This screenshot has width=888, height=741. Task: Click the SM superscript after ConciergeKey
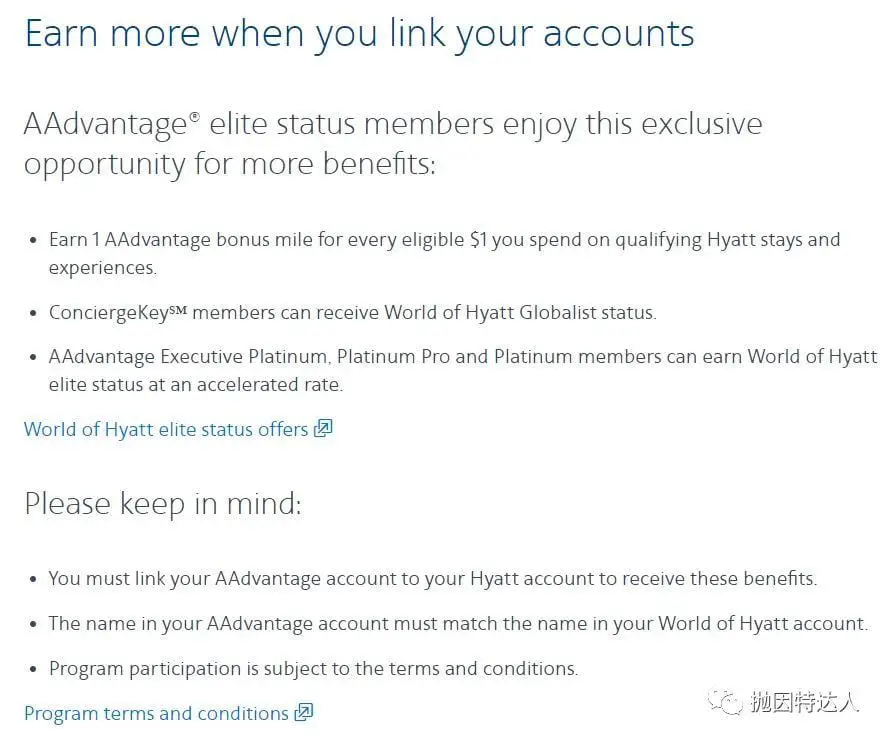coord(178,309)
